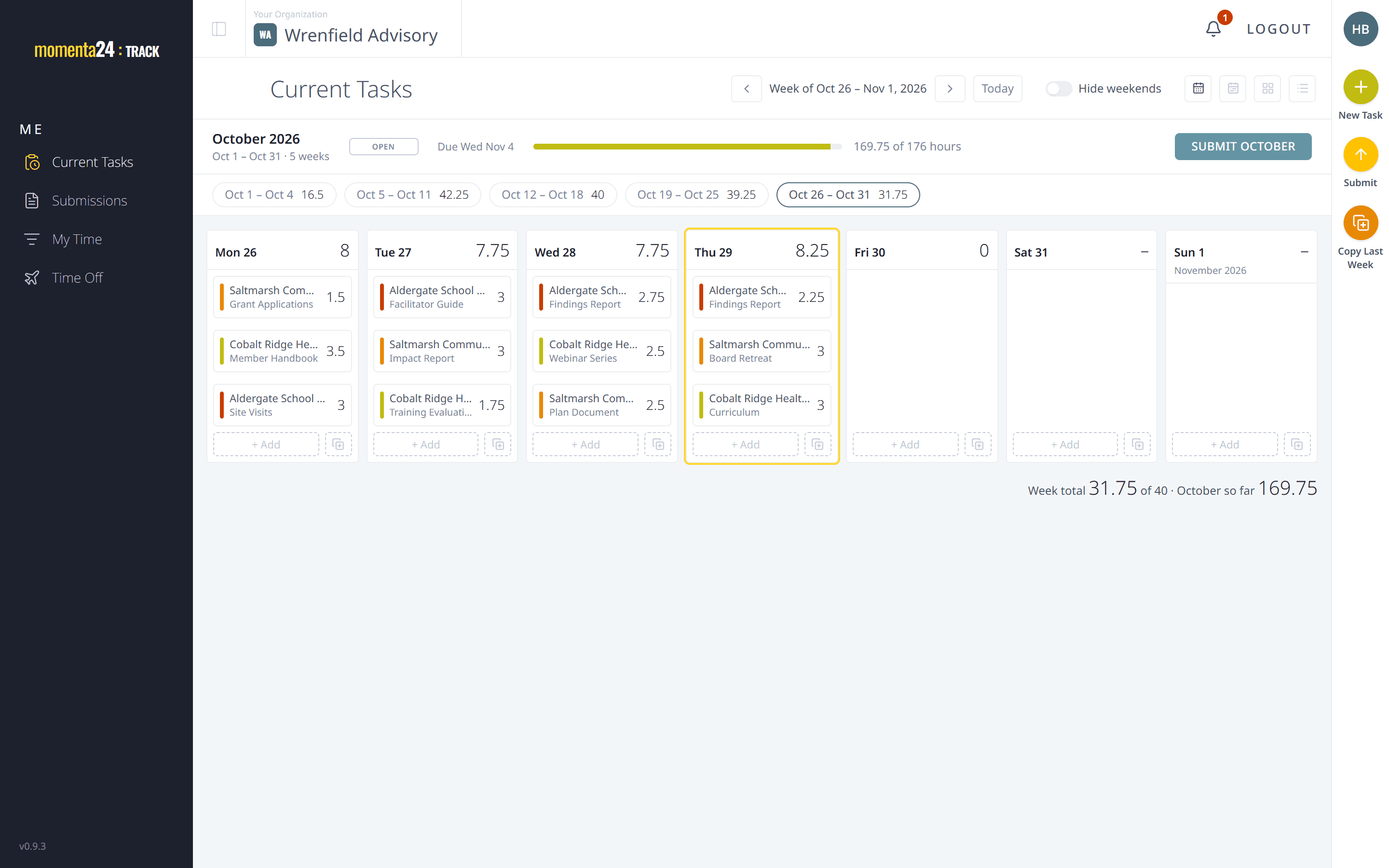Switch to the first calendar view icon
This screenshot has height=868, width=1389.
1198,88
